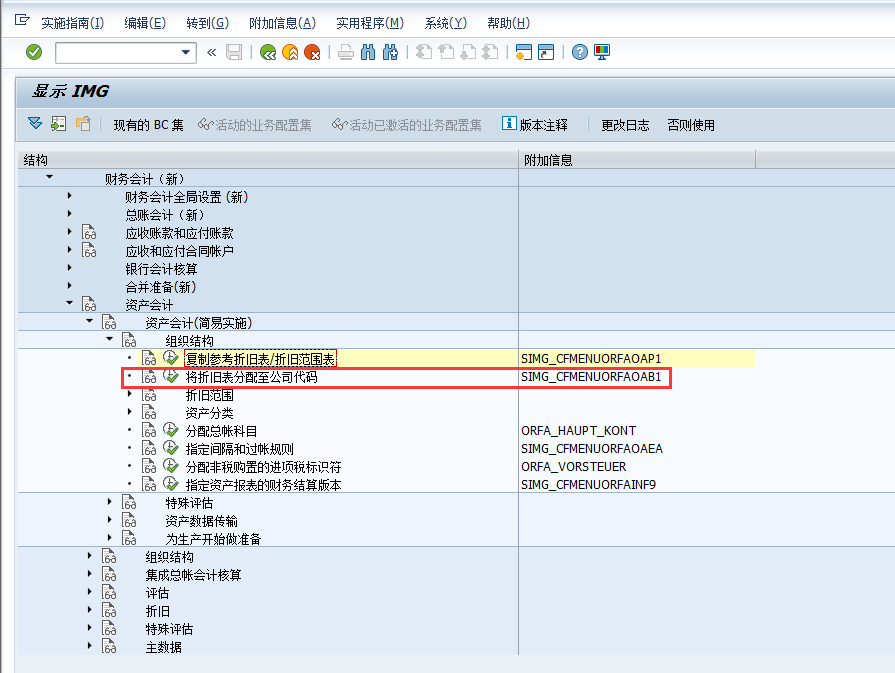Image resolution: width=895 pixels, height=673 pixels.
Task: Click the IMG activity document icon beside 折旧范围
Action: 149,395
